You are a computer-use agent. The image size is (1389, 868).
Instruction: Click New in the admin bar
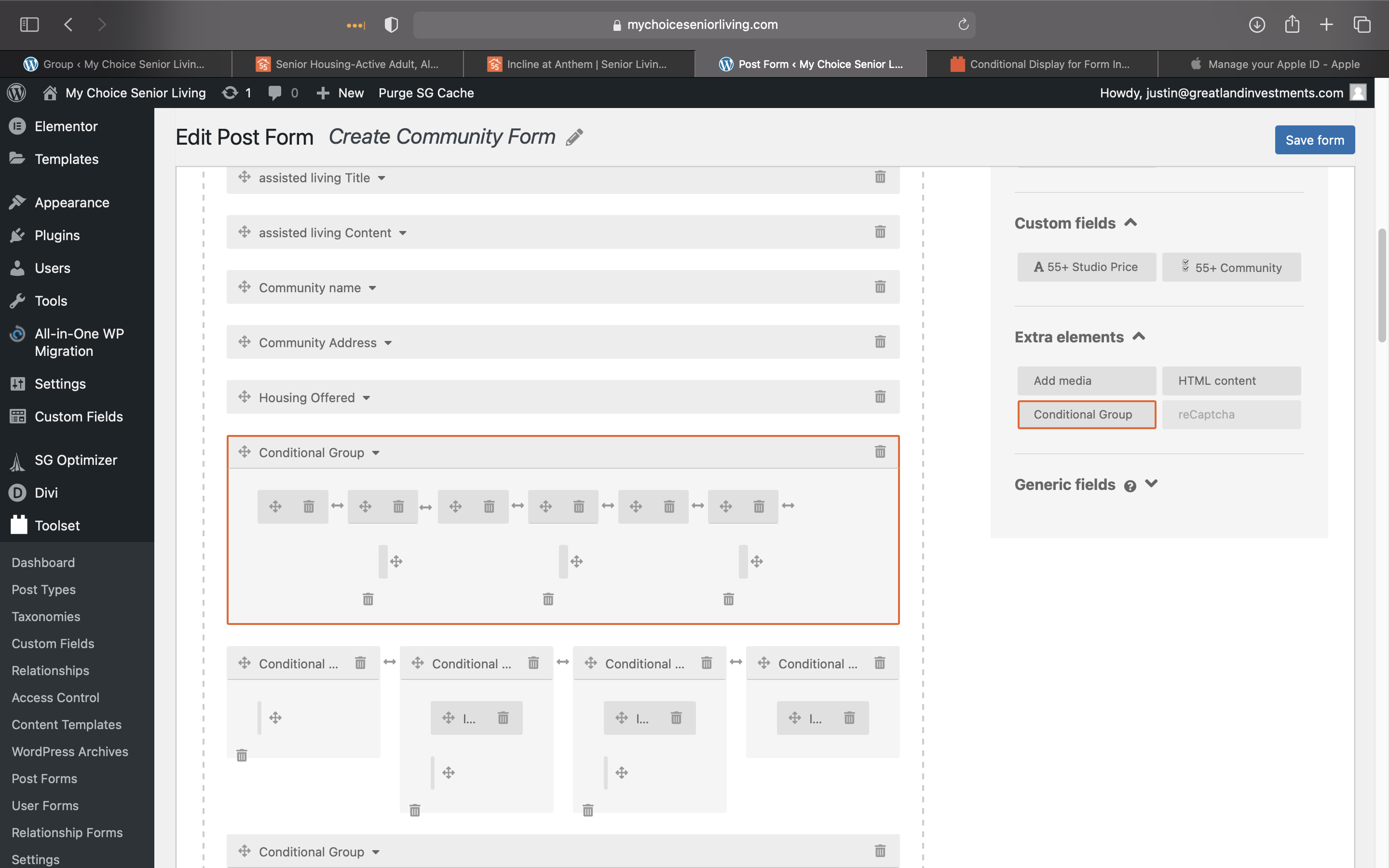click(x=340, y=93)
